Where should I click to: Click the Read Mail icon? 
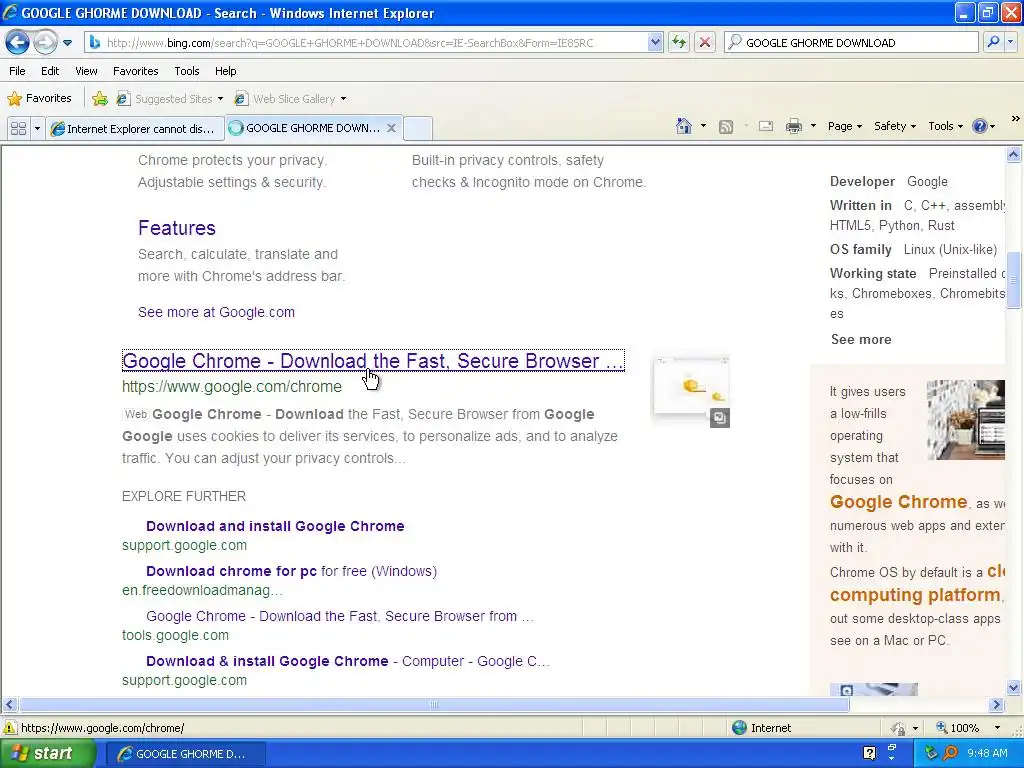765,126
